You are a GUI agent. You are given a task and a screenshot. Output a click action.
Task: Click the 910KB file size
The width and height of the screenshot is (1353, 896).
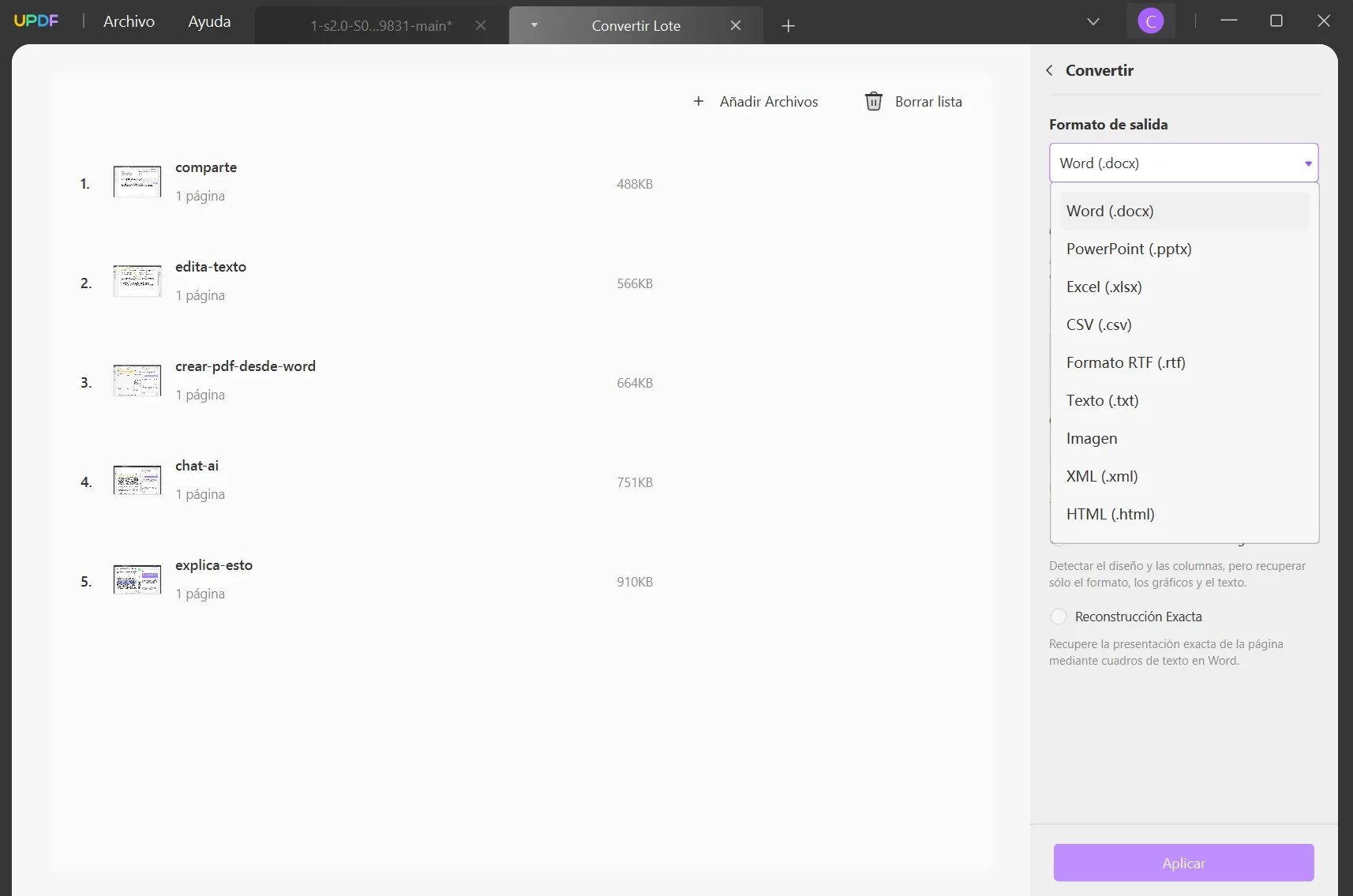pyautogui.click(x=635, y=582)
